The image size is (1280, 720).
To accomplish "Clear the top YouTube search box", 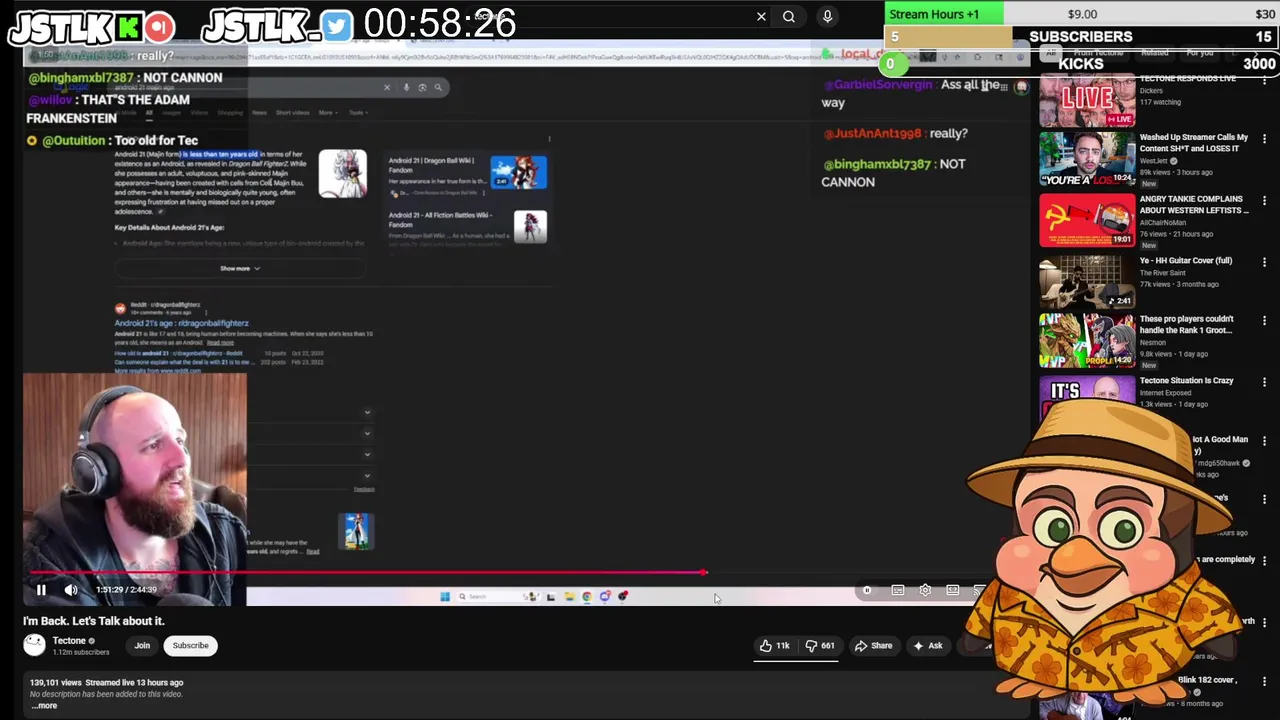I will click(761, 16).
